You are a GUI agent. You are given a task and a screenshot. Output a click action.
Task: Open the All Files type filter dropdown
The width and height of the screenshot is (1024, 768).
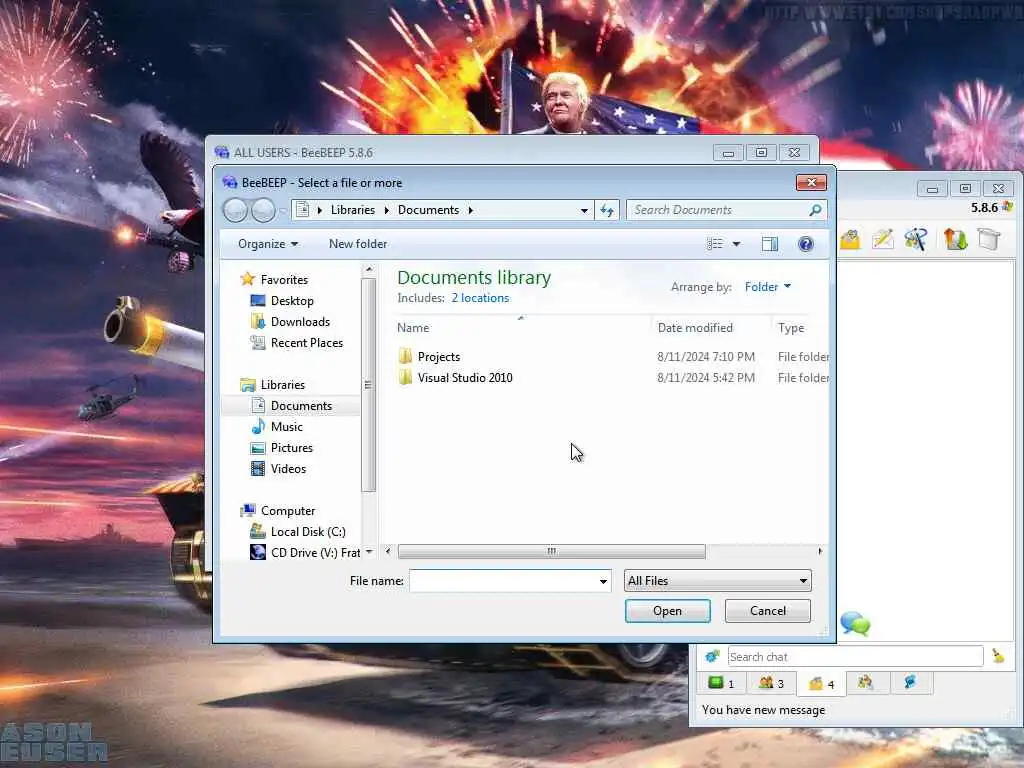718,581
